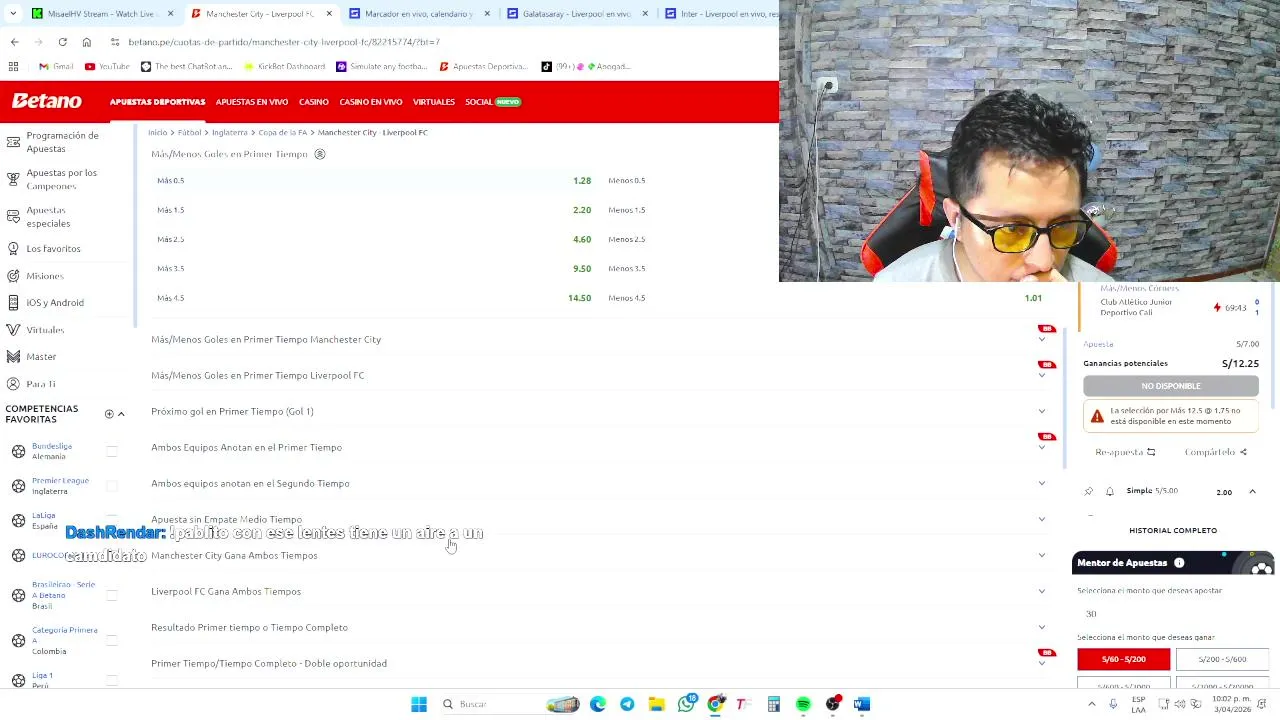Click the browser address bar URL
Screen dimensions: 1280x720
pyautogui.click(x=284, y=42)
